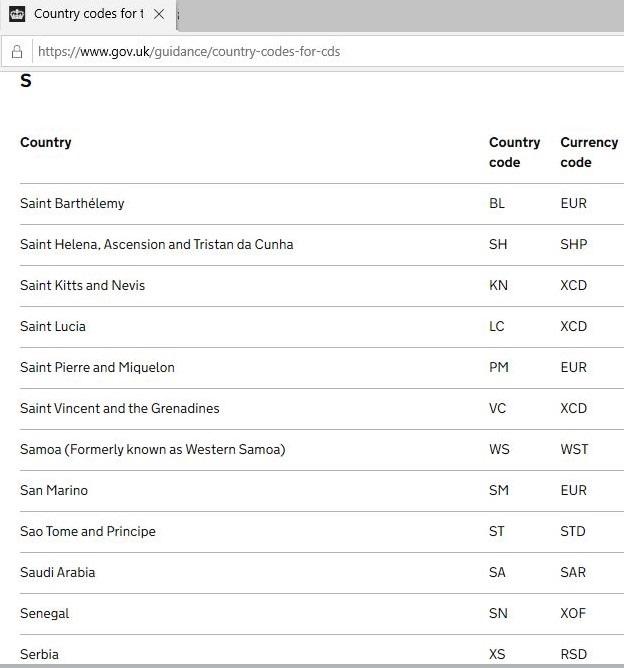Screen dimensions: 624x668
Task: Close the Country codes tab
Action: click(x=159, y=14)
